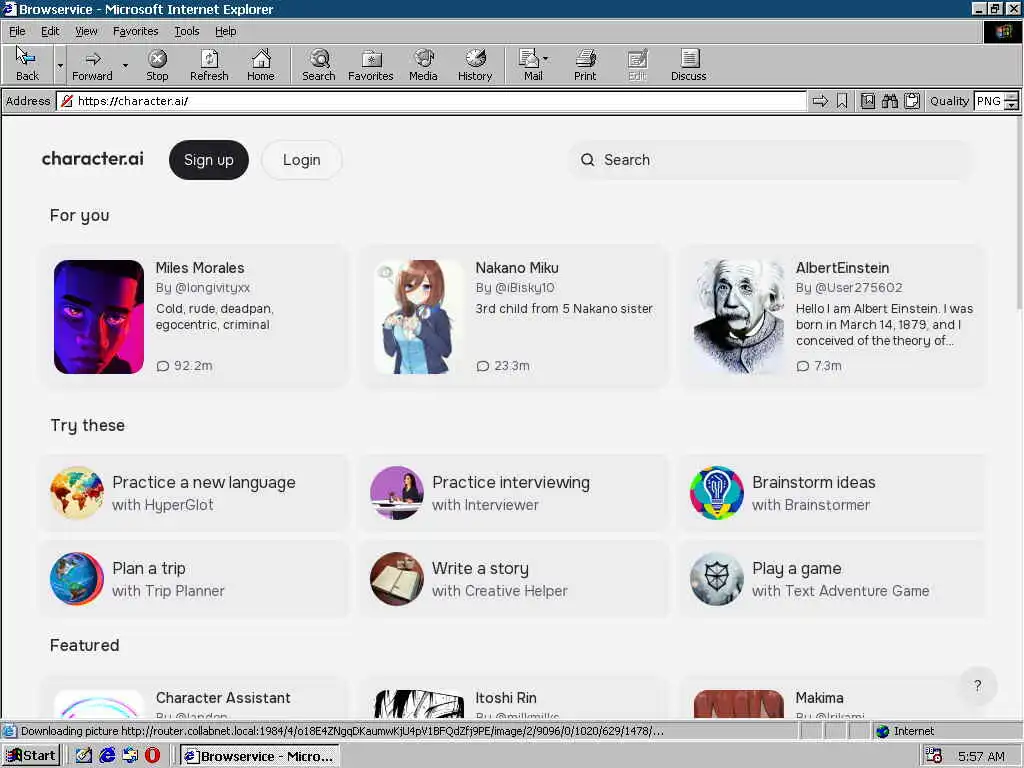Image resolution: width=1024 pixels, height=768 pixels.
Task: Click the Text Adventure Game dice icon
Action: click(x=716, y=579)
